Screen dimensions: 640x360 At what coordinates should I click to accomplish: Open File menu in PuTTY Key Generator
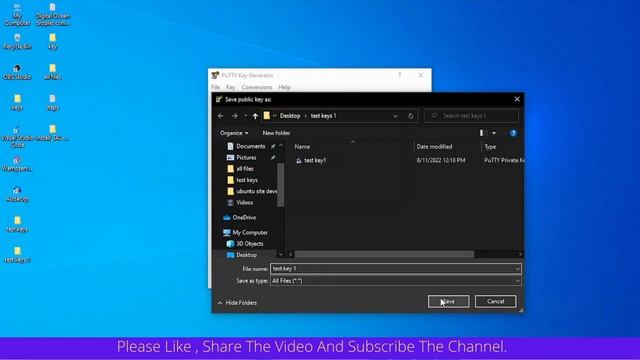(216, 87)
